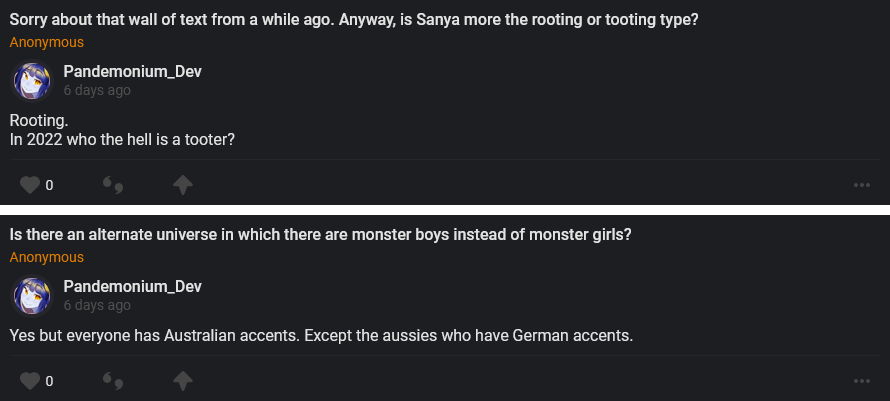Open the Pandemonium_Dev profile from the Sanya answer
Image resolution: width=890 pixels, height=401 pixels.
coord(132,71)
